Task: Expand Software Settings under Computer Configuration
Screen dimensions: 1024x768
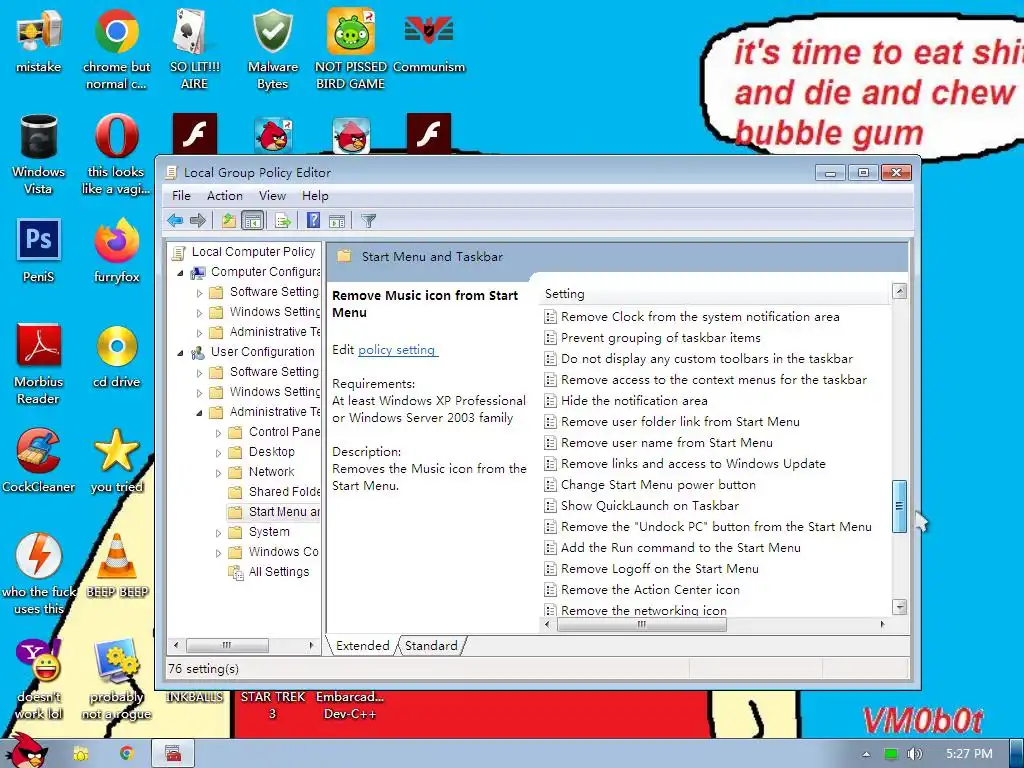Action: coord(200,293)
